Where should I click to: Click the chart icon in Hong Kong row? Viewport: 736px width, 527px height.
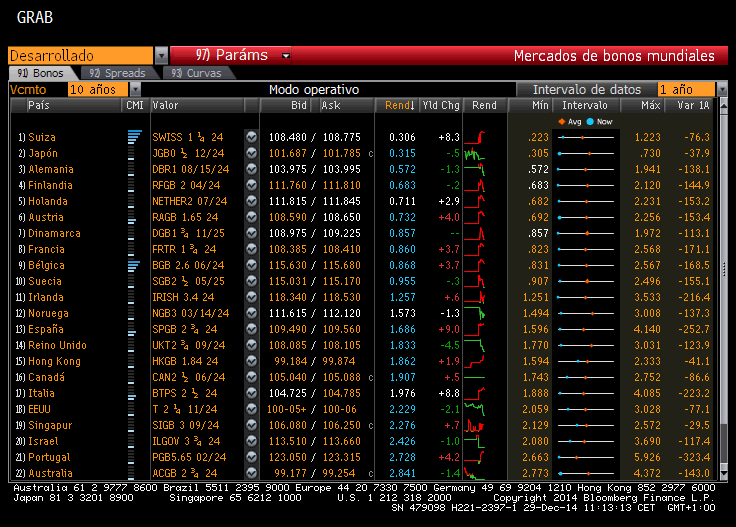(x=252, y=361)
